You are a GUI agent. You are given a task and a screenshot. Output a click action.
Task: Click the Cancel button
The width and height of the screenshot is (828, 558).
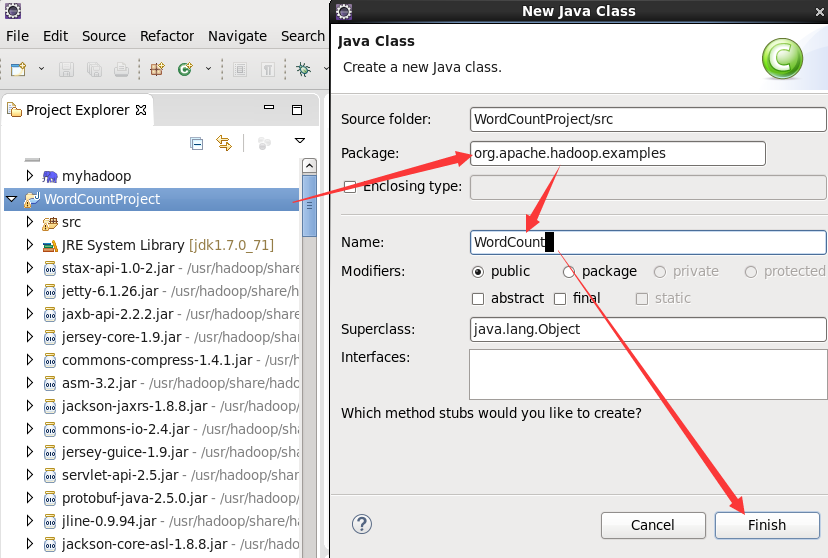click(653, 525)
